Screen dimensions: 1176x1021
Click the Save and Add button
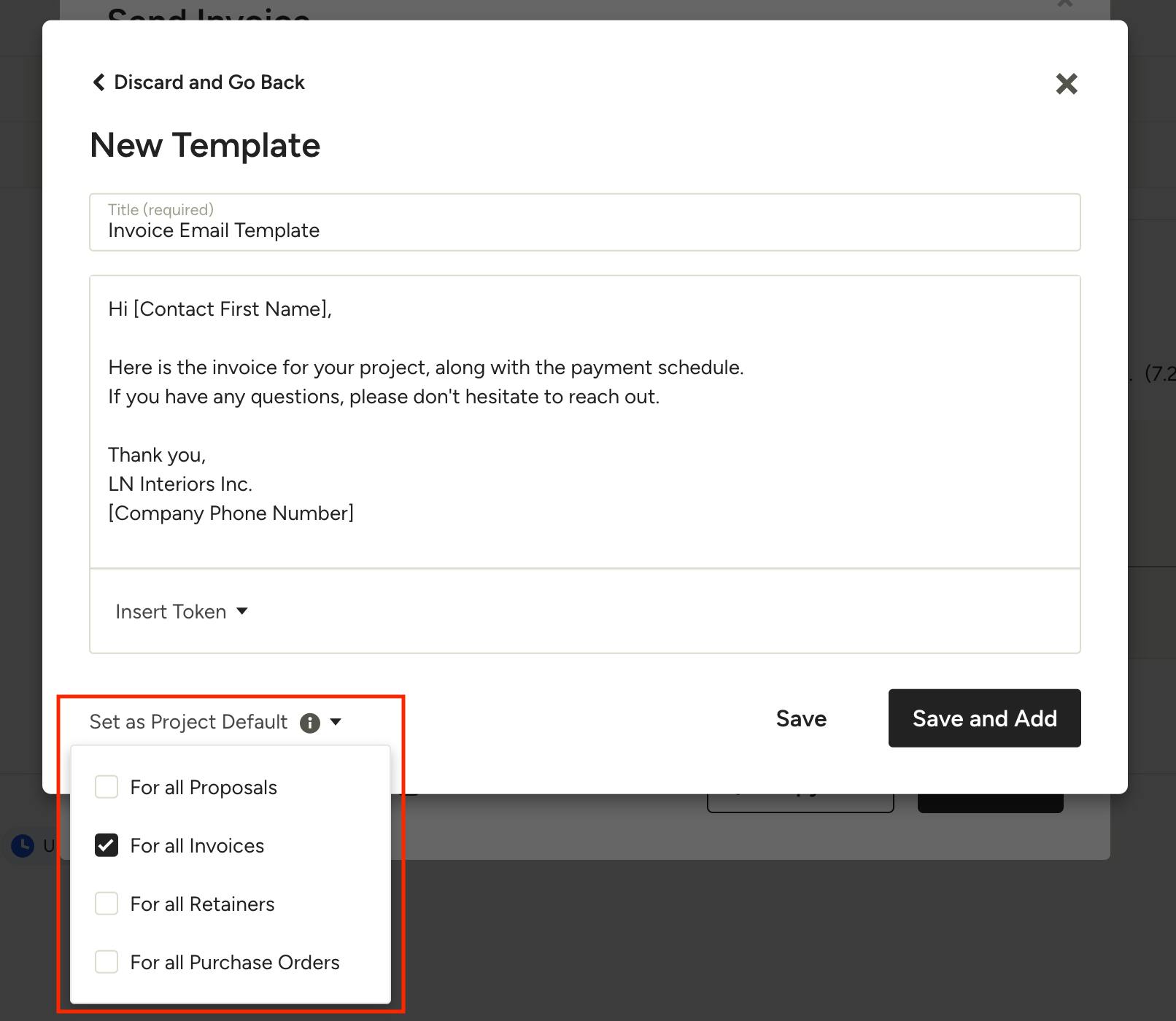pyautogui.click(x=985, y=718)
